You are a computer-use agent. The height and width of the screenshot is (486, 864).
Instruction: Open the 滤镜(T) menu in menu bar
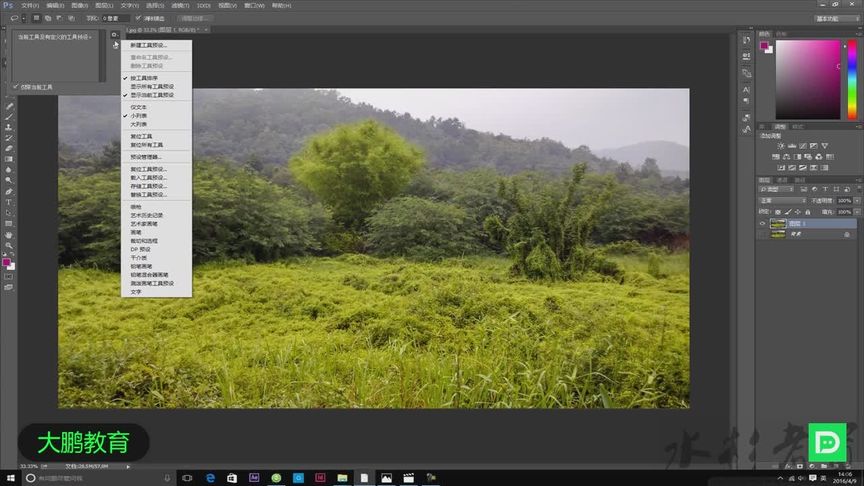point(180,6)
